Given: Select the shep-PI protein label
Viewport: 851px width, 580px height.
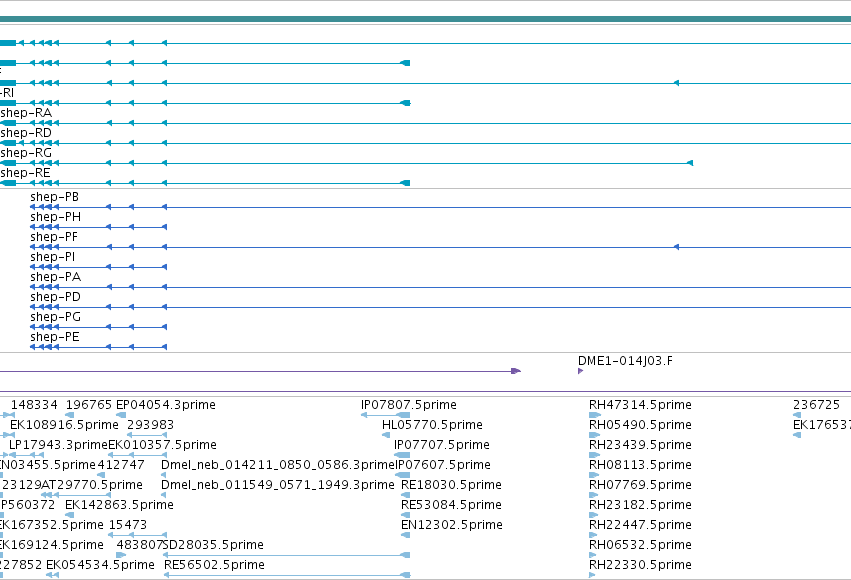Looking at the screenshot, I should [x=53, y=257].
